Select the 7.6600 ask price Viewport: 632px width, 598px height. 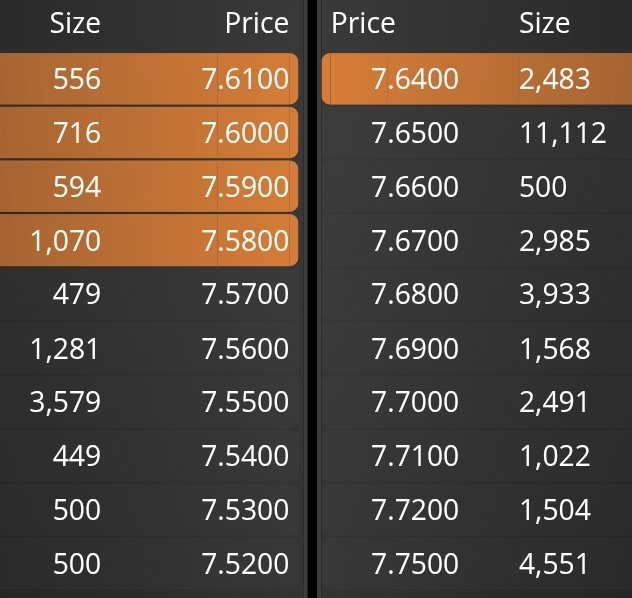tap(415, 187)
